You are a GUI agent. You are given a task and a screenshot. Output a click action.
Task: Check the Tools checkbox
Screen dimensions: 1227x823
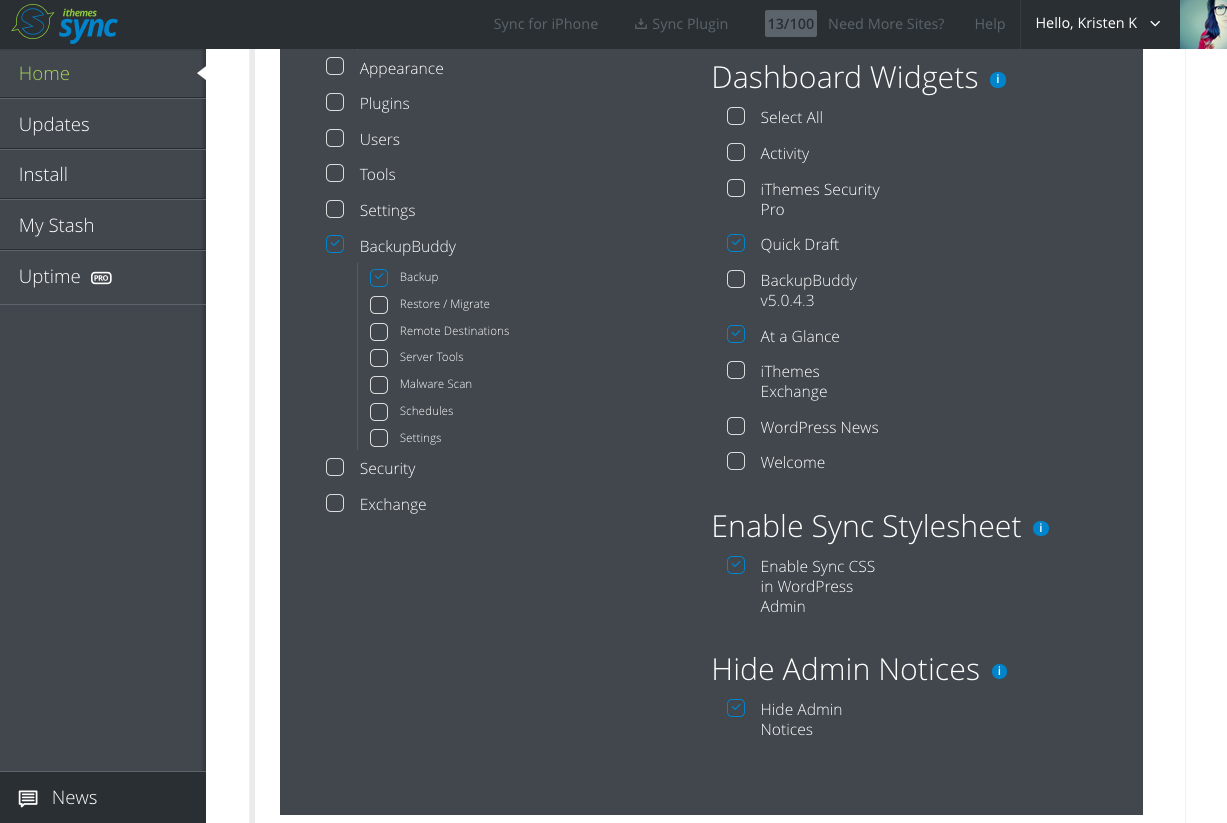(335, 173)
